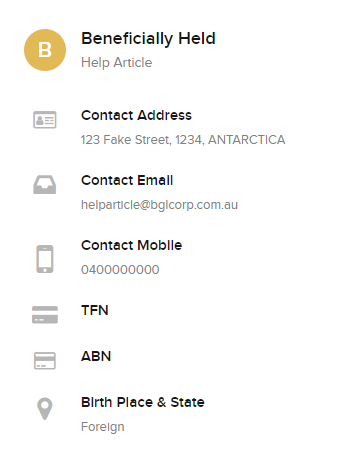Select the TFN field label
The height and width of the screenshot is (462, 362).
(x=95, y=310)
